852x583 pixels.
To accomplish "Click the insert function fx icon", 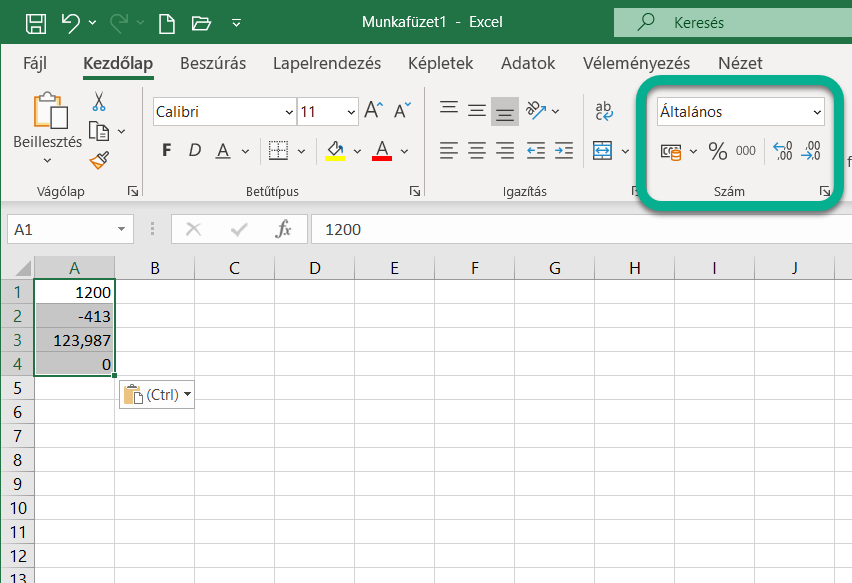I will [284, 229].
